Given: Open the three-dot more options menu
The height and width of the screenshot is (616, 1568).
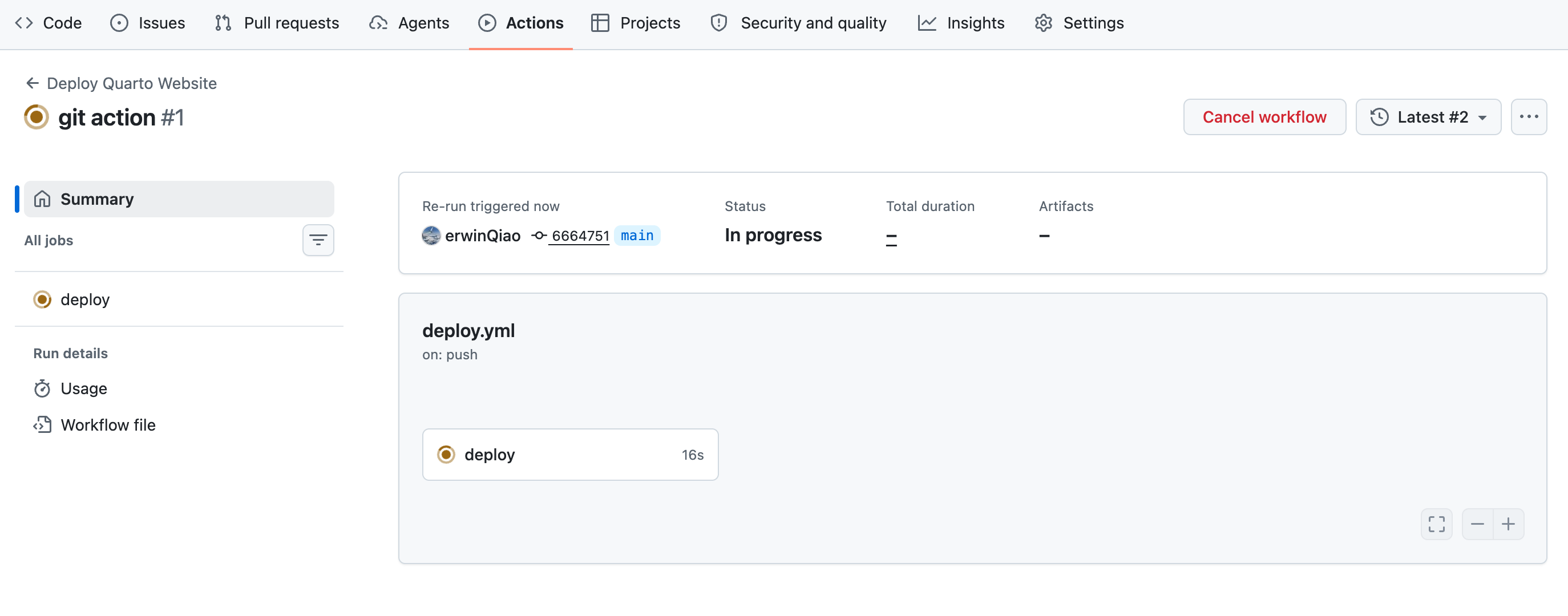Looking at the screenshot, I should tap(1529, 117).
